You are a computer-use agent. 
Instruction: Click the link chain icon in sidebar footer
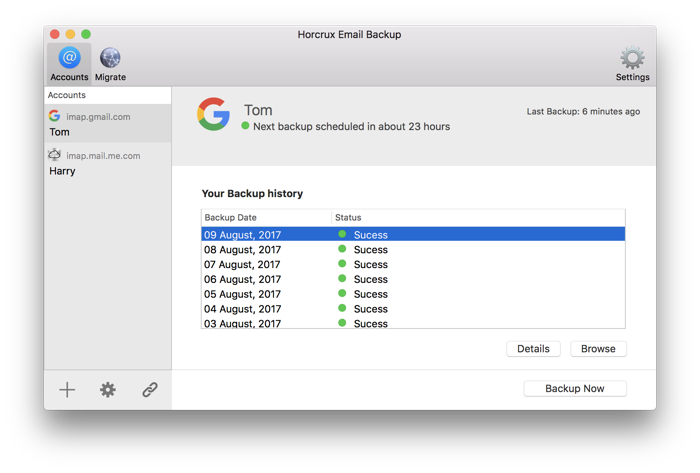tap(150, 390)
